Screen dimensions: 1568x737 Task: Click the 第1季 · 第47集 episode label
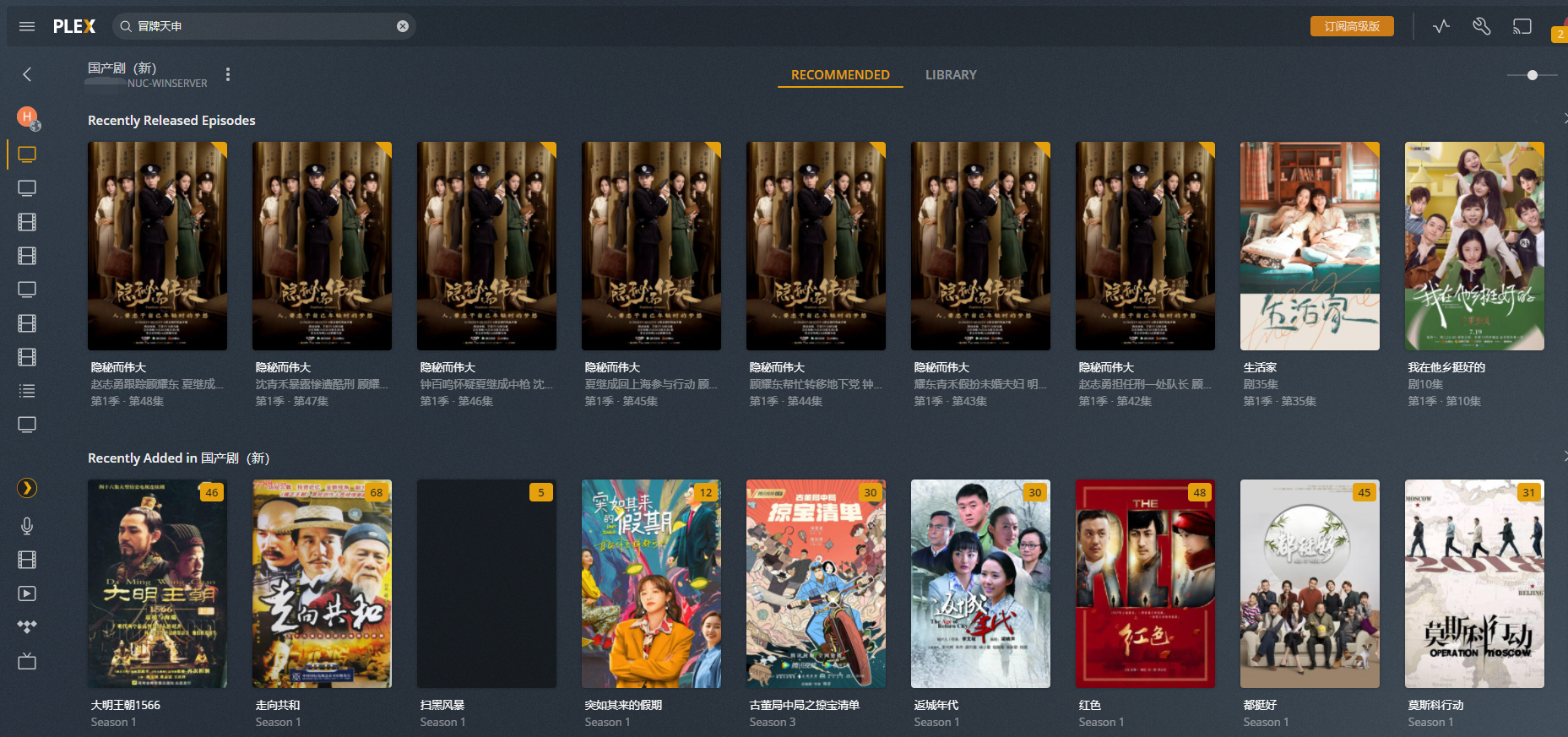click(x=292, y=401)
